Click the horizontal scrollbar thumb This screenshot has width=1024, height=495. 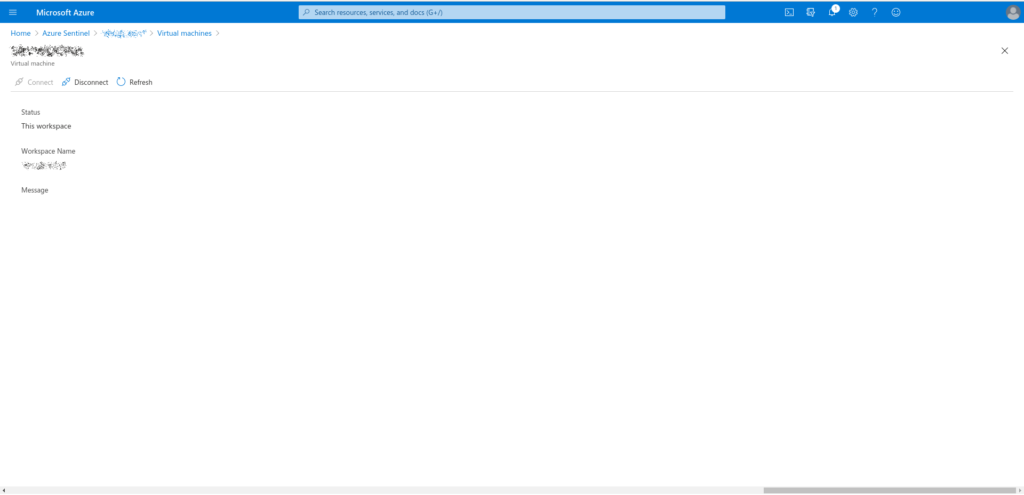889,490
